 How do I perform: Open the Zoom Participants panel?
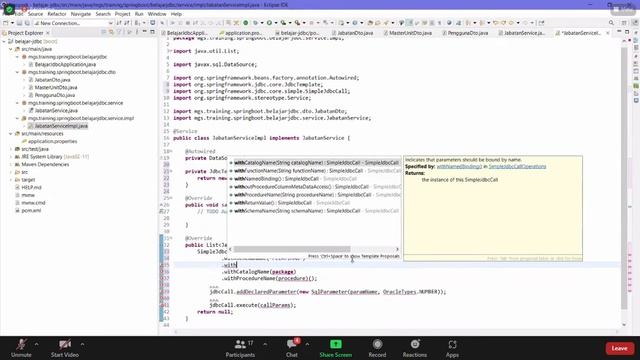click(x=240, y=348)
